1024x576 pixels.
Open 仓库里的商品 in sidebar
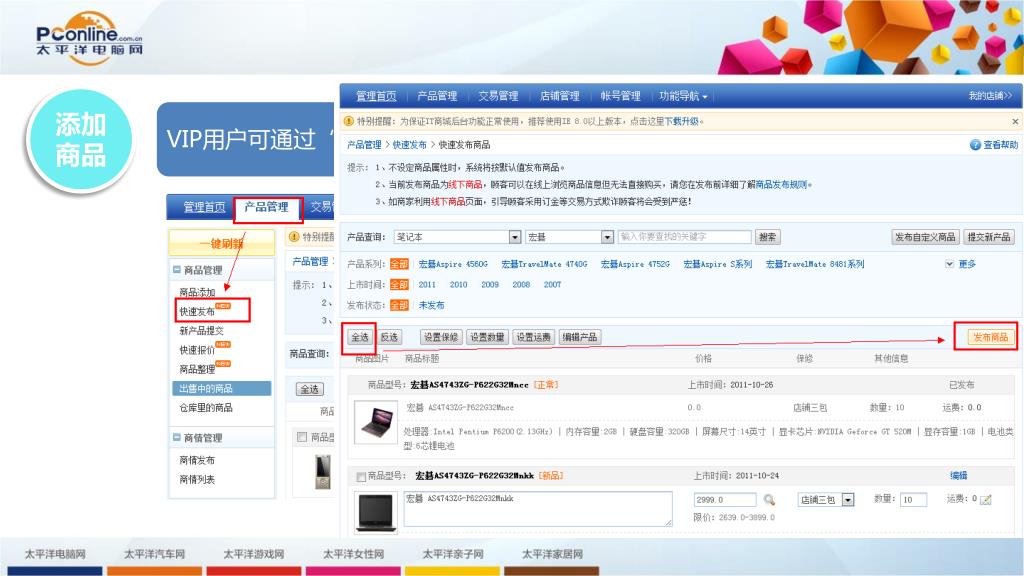(206, 408)
